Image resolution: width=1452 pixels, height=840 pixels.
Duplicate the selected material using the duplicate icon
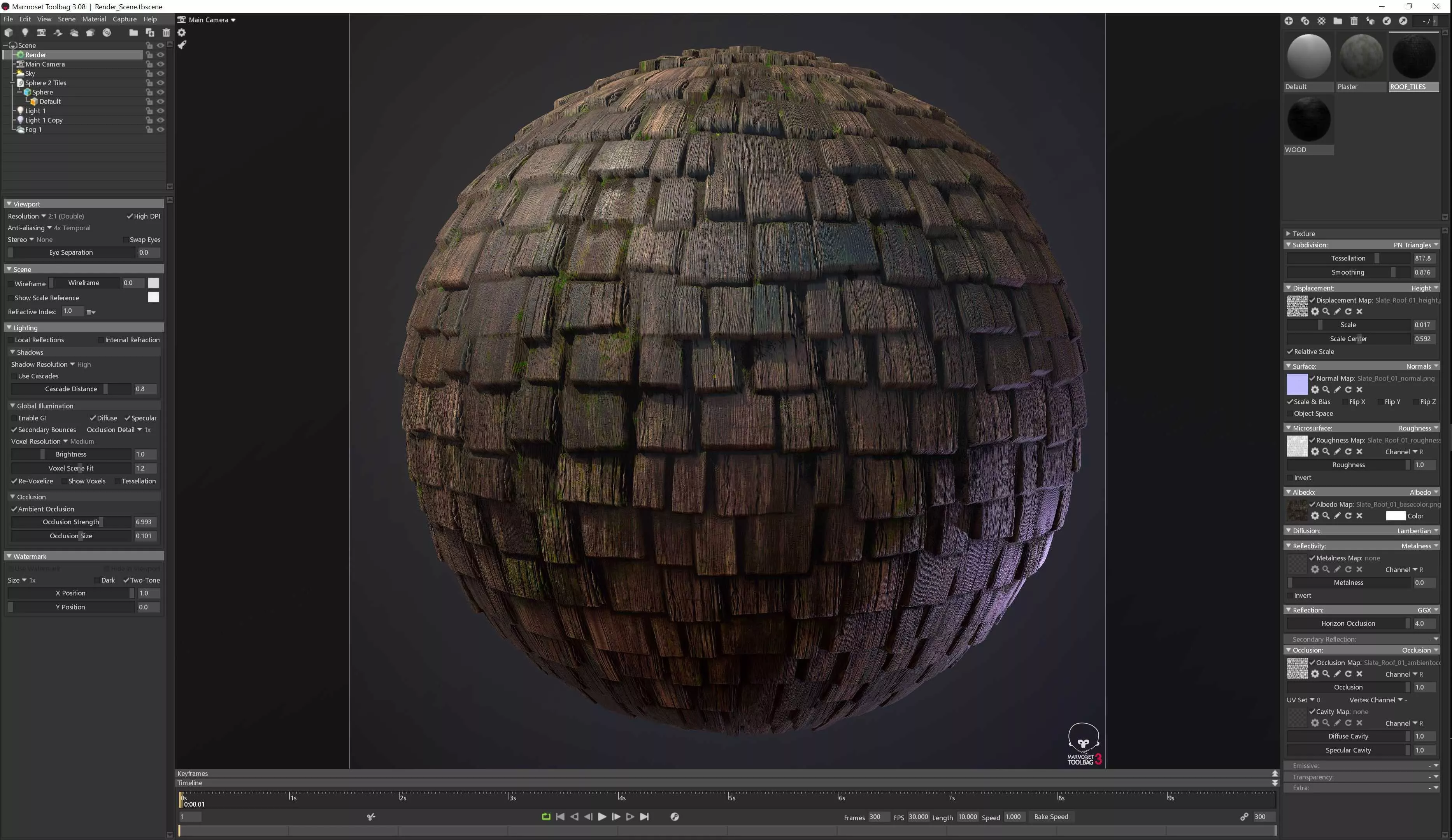tap(1305, 21)
